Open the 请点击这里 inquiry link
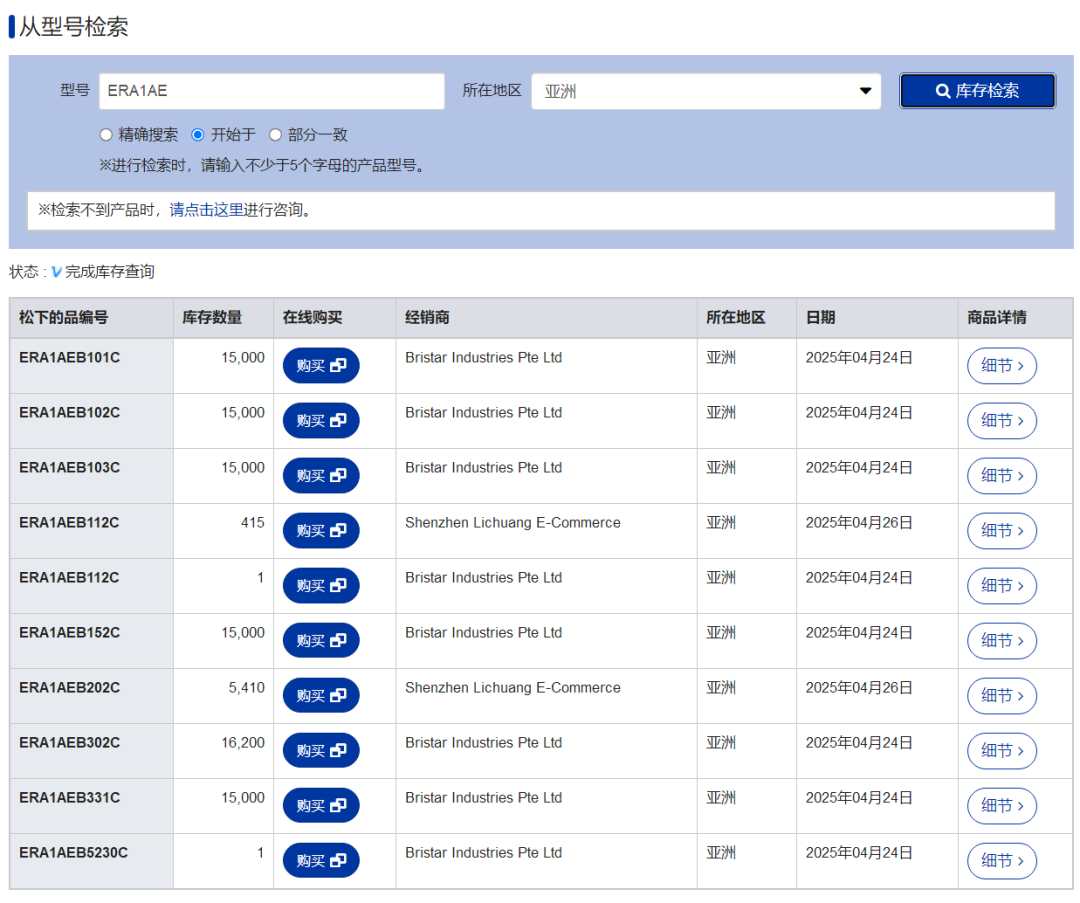 click(x=206, y=211)
